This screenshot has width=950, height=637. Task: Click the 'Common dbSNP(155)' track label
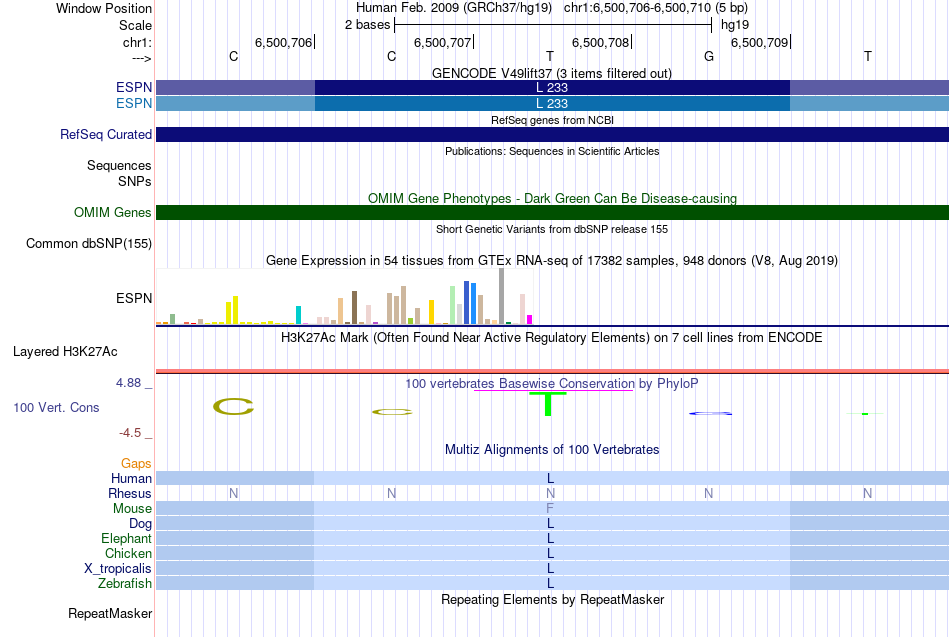coord(88,244)
